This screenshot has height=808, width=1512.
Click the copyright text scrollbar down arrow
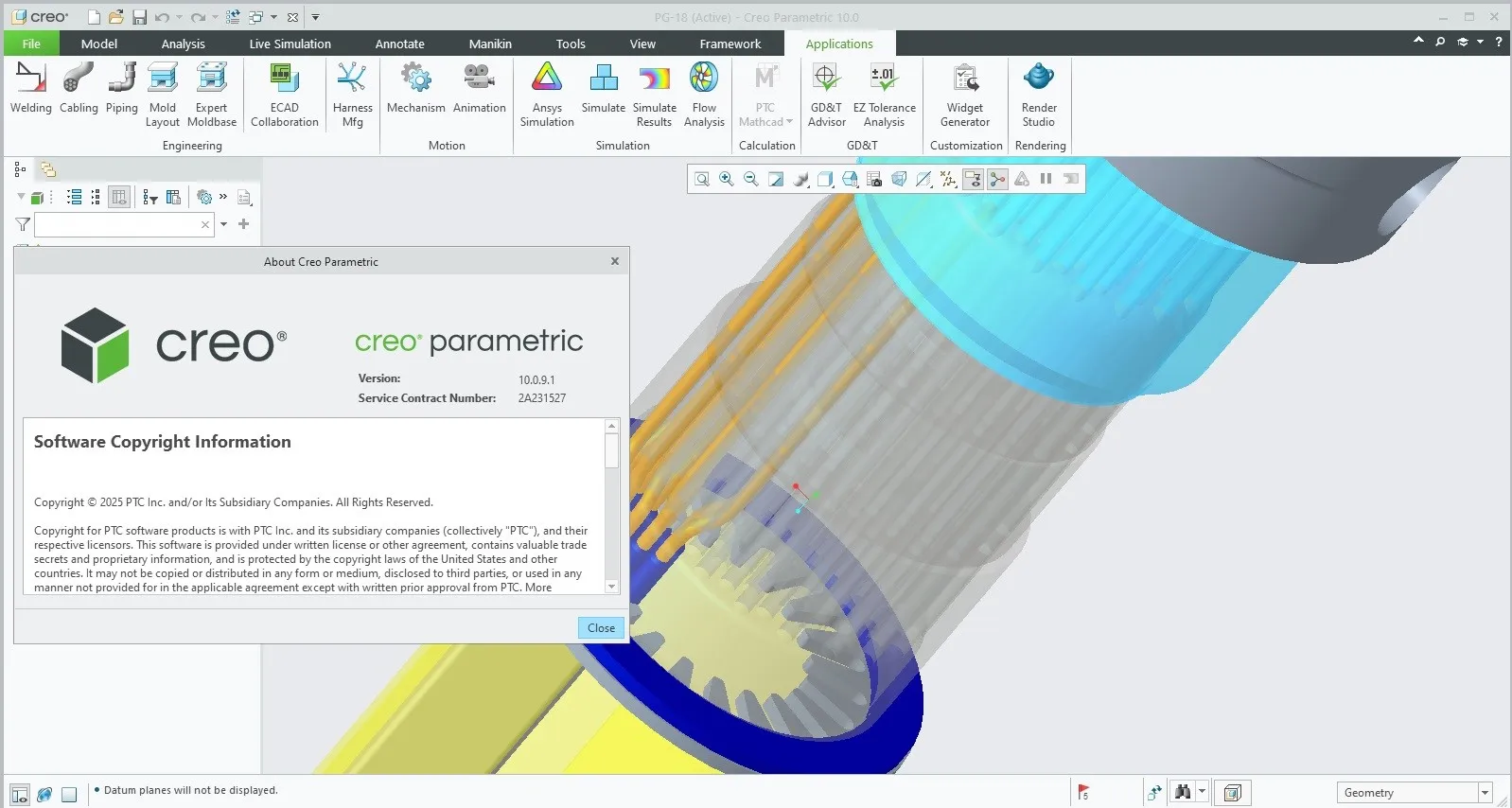[612, 587]
